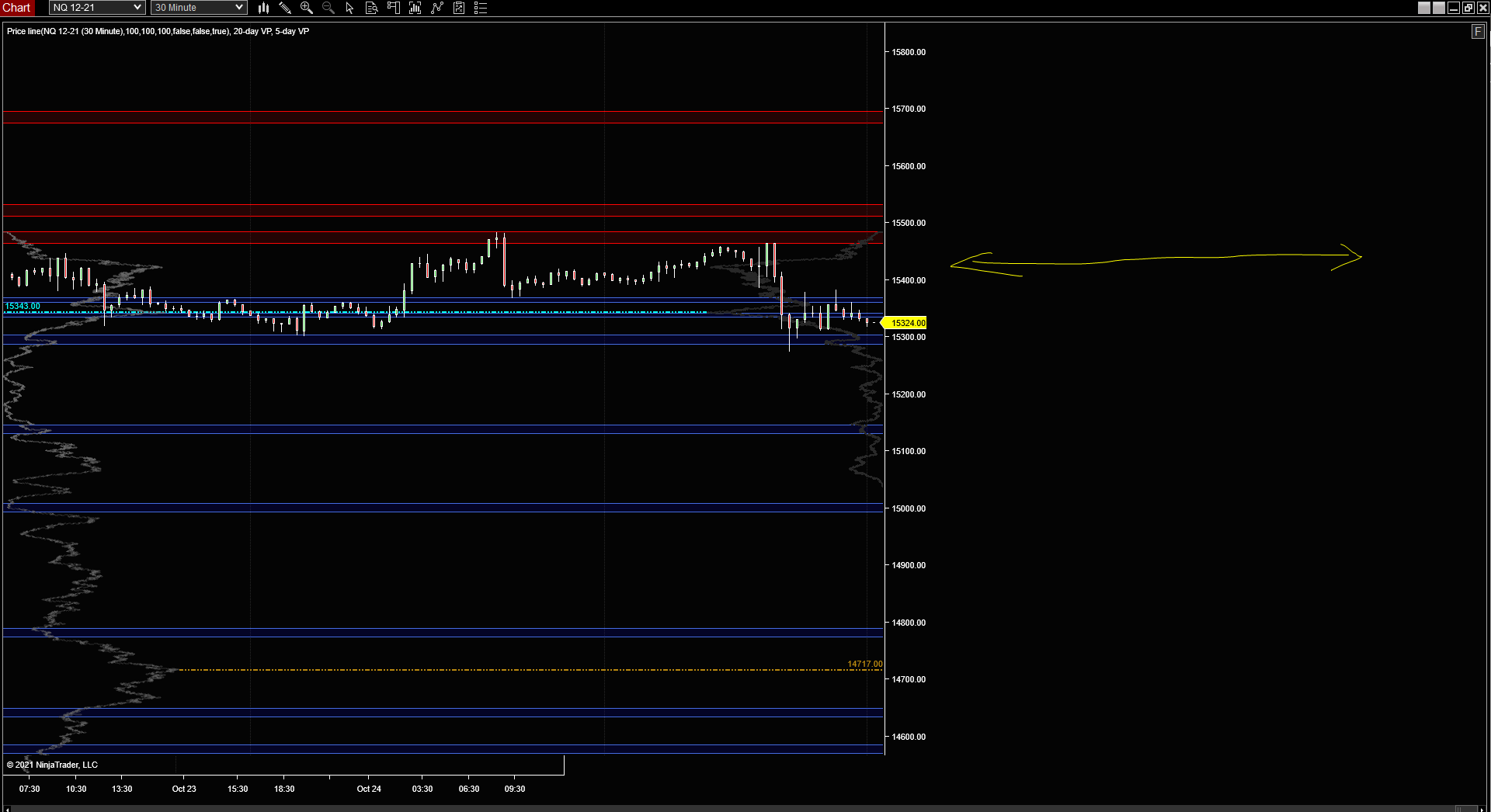This screenshot has width=1491, height=812.
Task: Restore down the chart window
Action: point(1468,8)
